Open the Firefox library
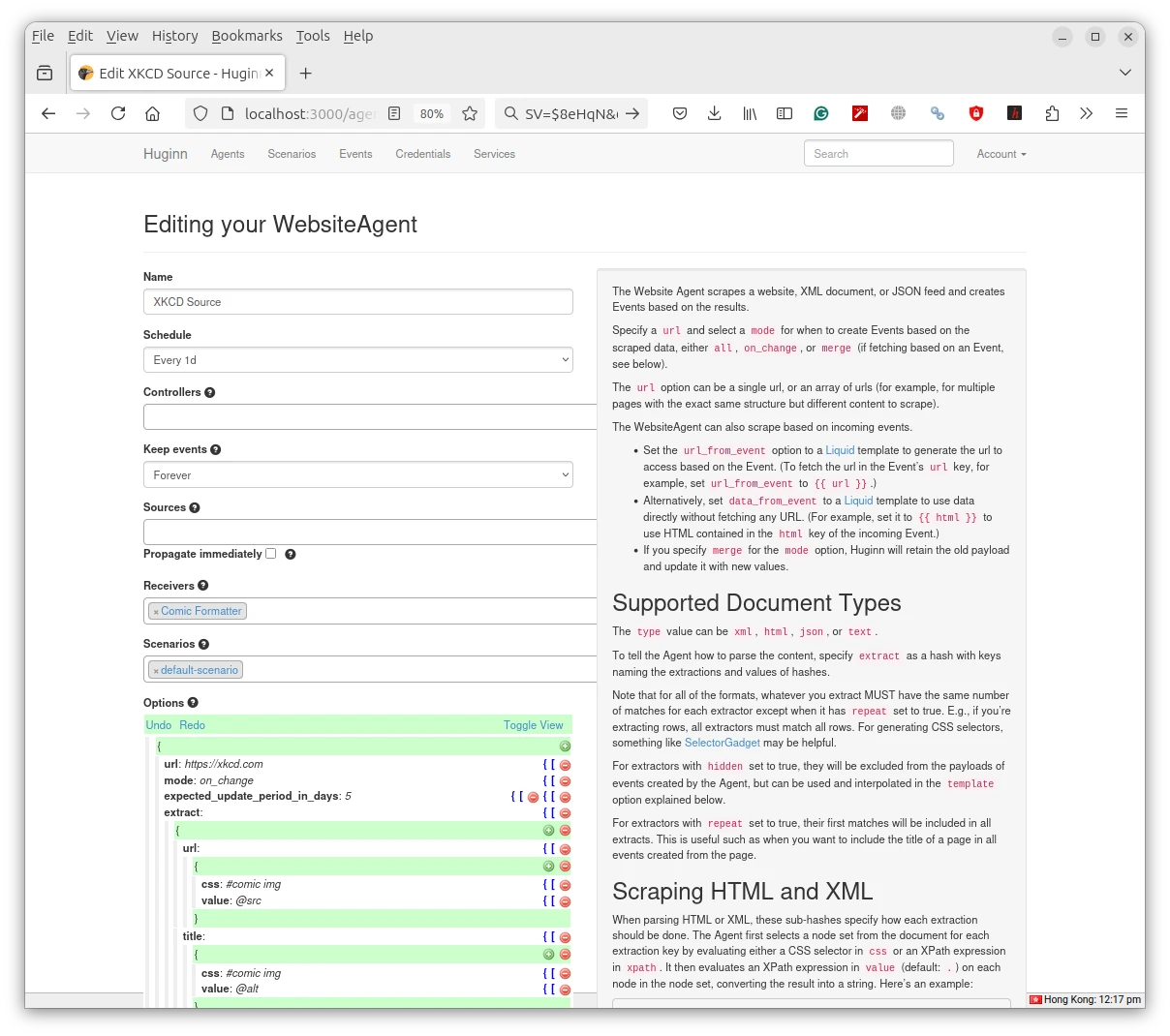Screen dimensions: 1170x1036 (750, 113)
